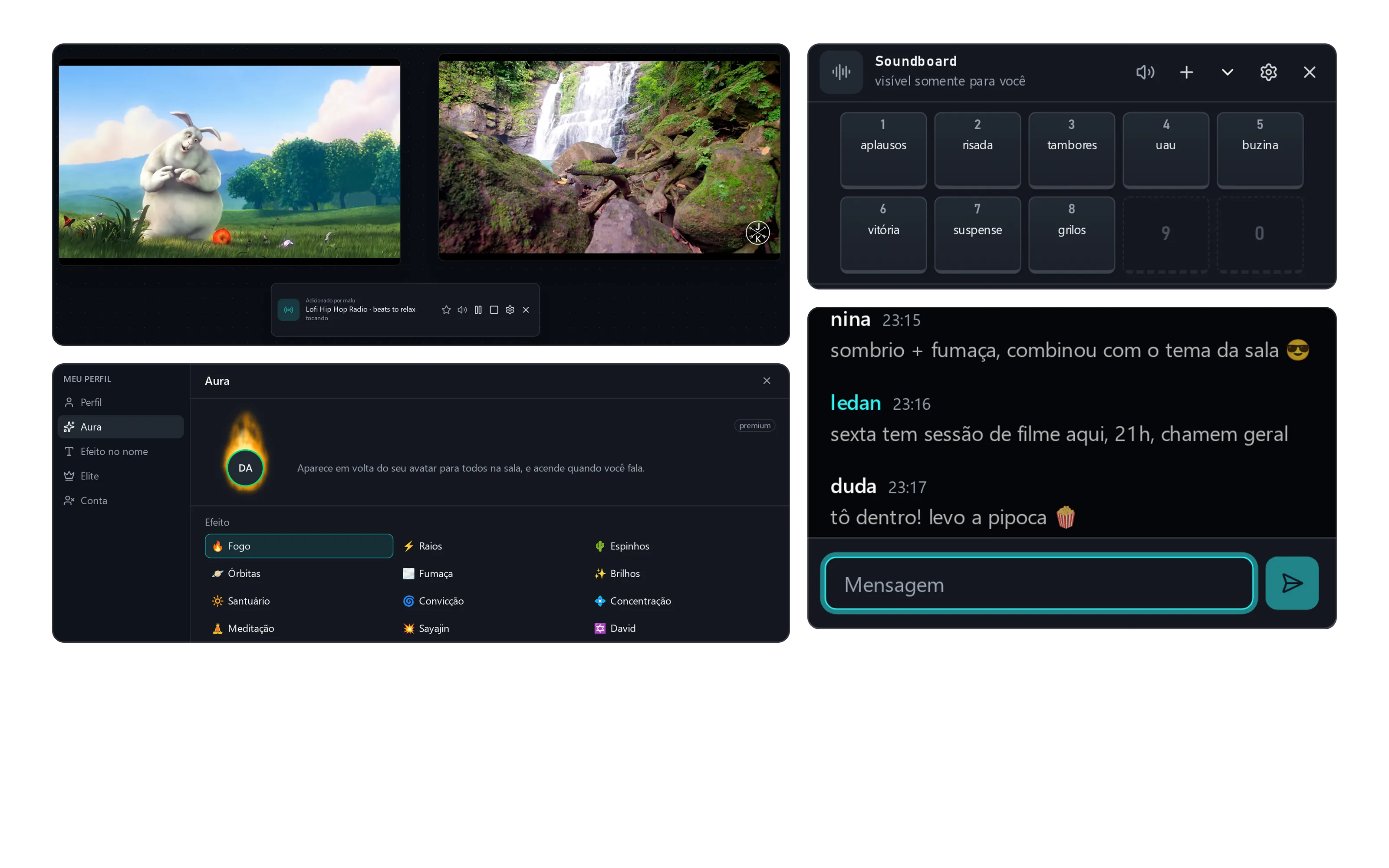The image size is (1389, 868).
Task: Close the Lofi radio player bar
Action: click(526, 310)
